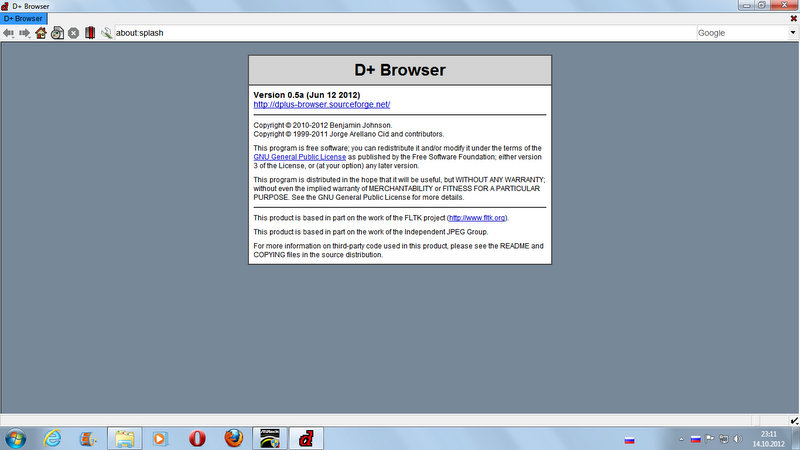
Task: Open the dplus-browser.sourceforge.net link
Action: pyautogui.click(x=321, y=104)
